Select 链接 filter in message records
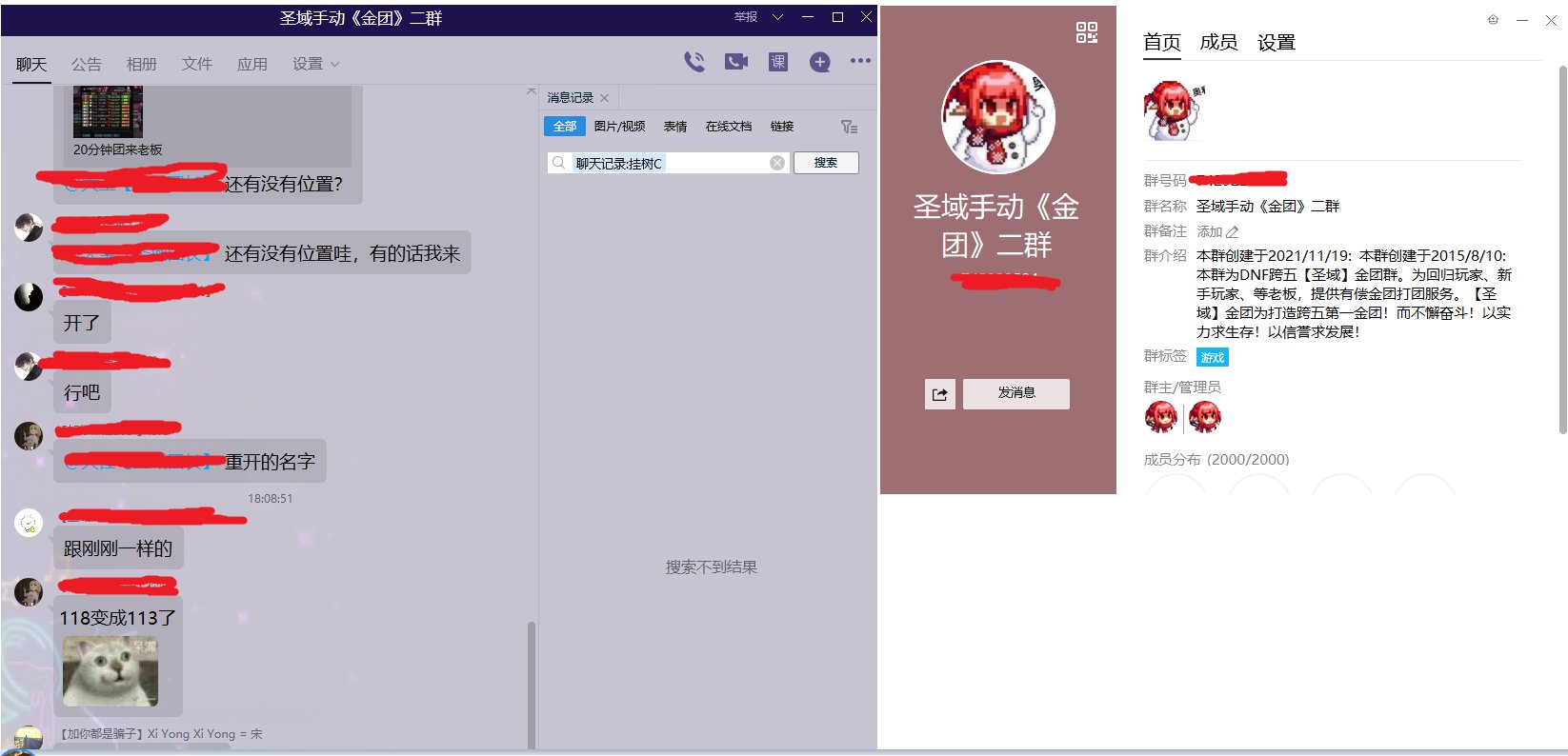Image resolution: width=1568 pixels, height=756 pixels. (782, 127)
